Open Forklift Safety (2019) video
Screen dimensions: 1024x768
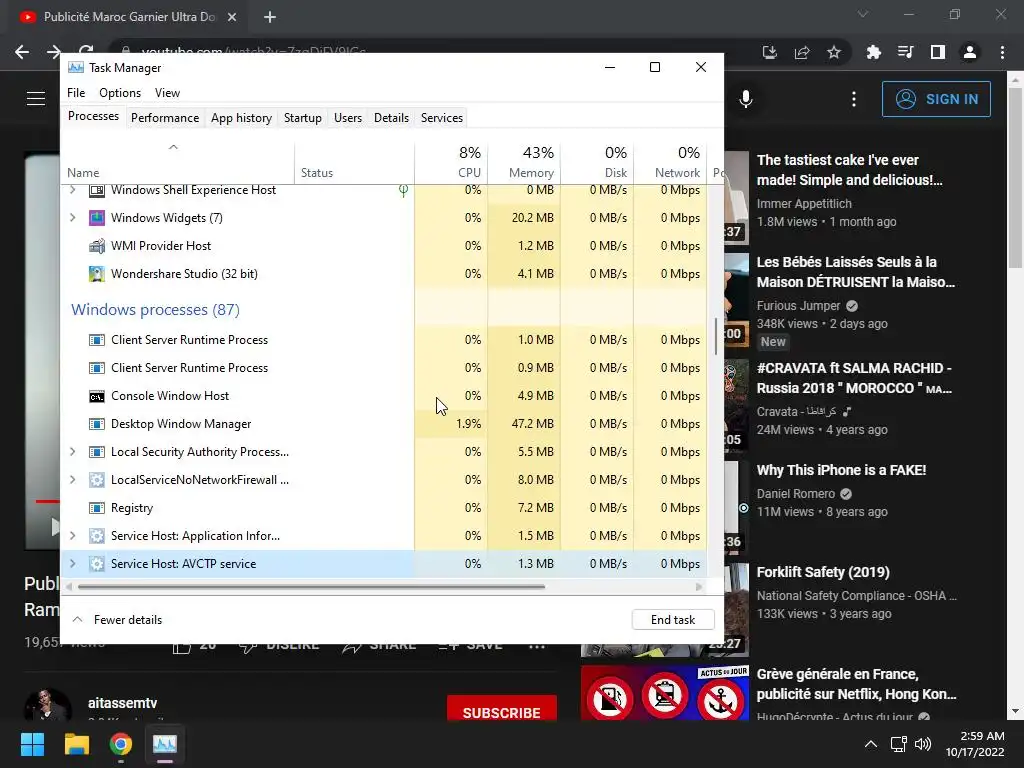pyautogui.click(x=823, y=572)
